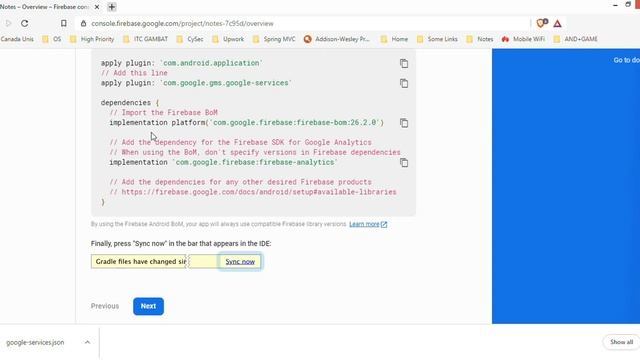Image resolution: width=640 pixels, height=360 pixels.
Task: Click Go to docs link
Action: point(627,60)
